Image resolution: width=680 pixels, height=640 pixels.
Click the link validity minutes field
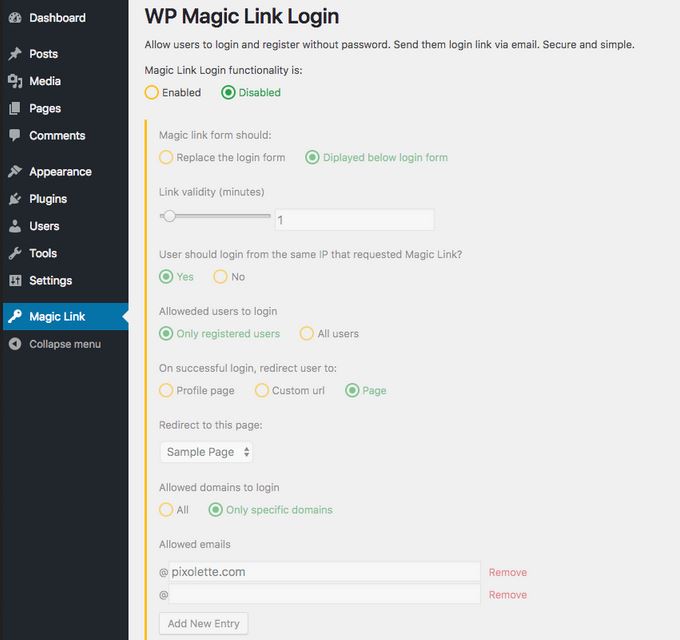(354, 220)
